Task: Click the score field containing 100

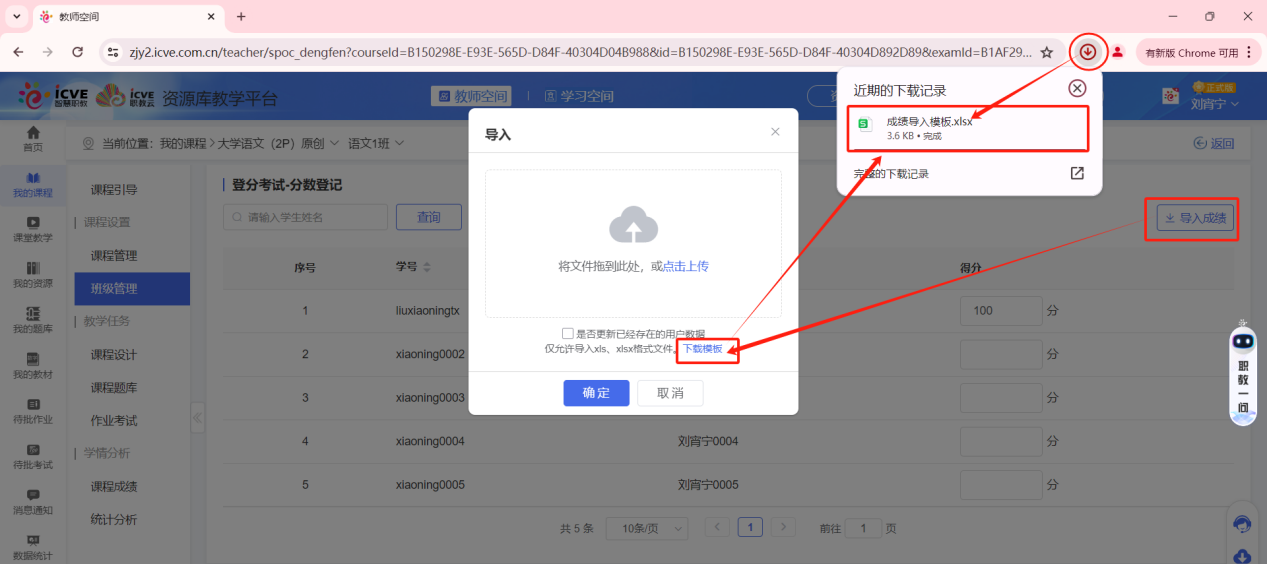Action: (x=1001, y=311)
